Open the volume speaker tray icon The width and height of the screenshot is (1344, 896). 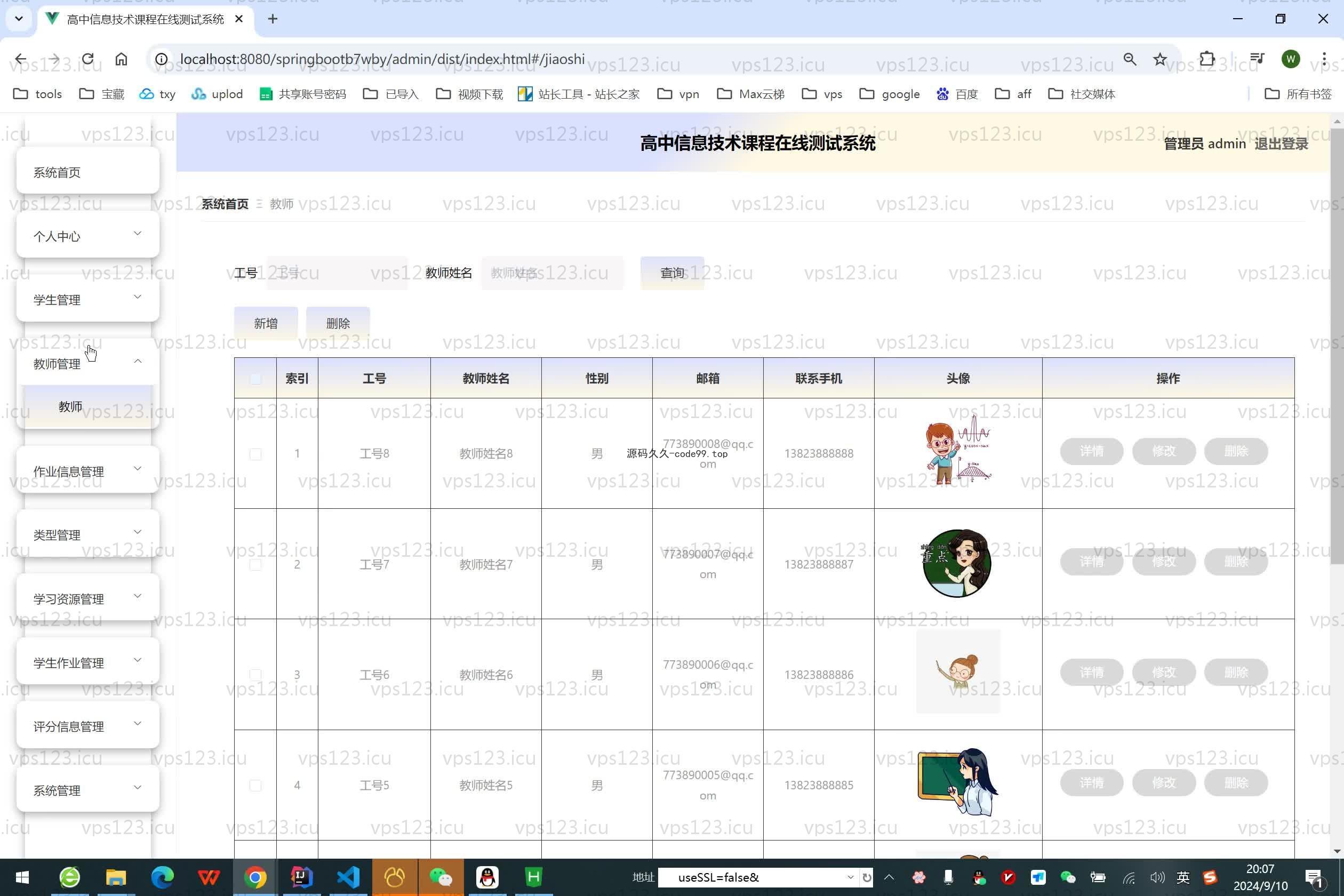click(x=1157, y=877)
